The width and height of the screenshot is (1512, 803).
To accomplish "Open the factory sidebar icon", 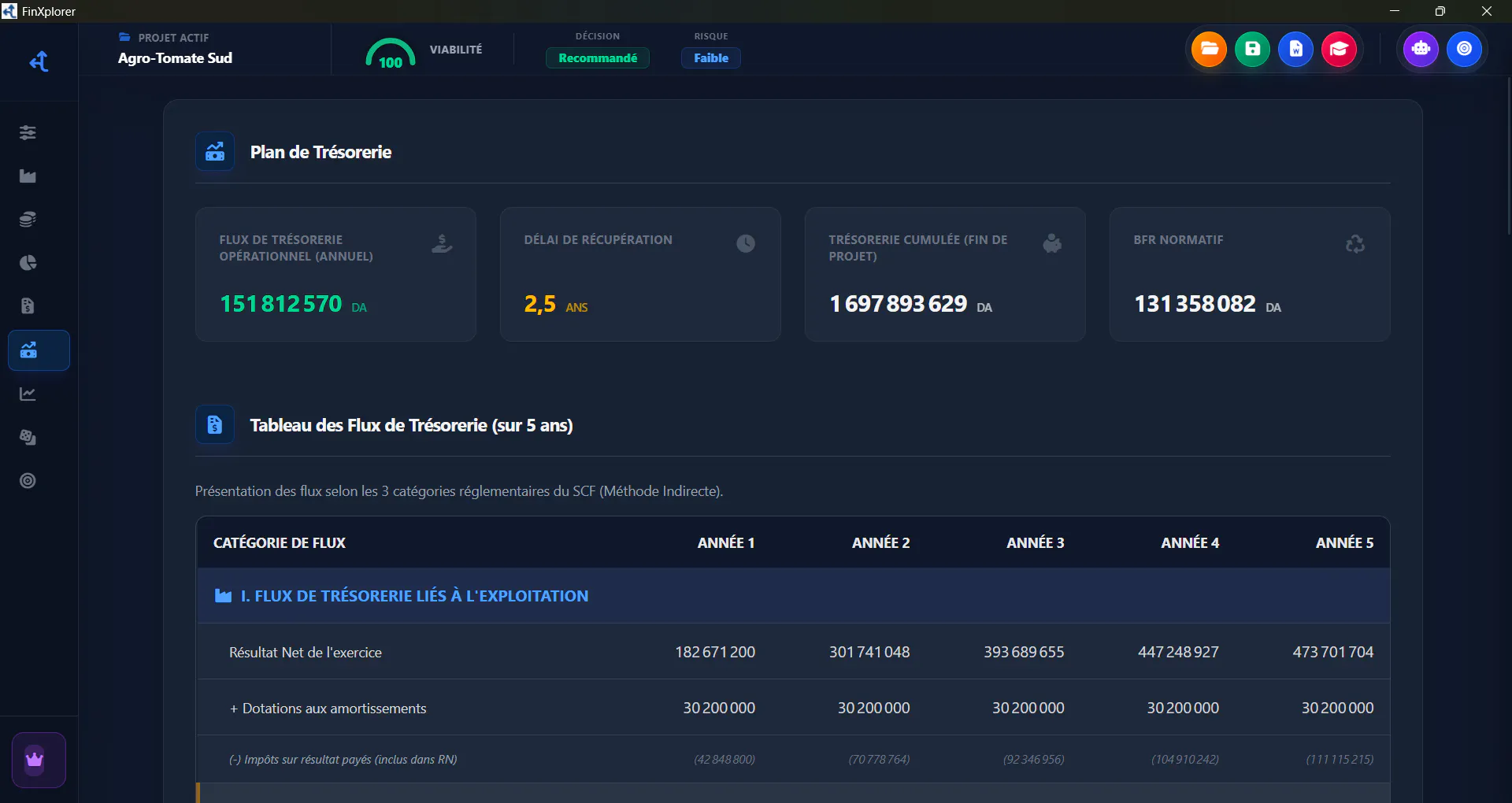I will pos(28,176).
